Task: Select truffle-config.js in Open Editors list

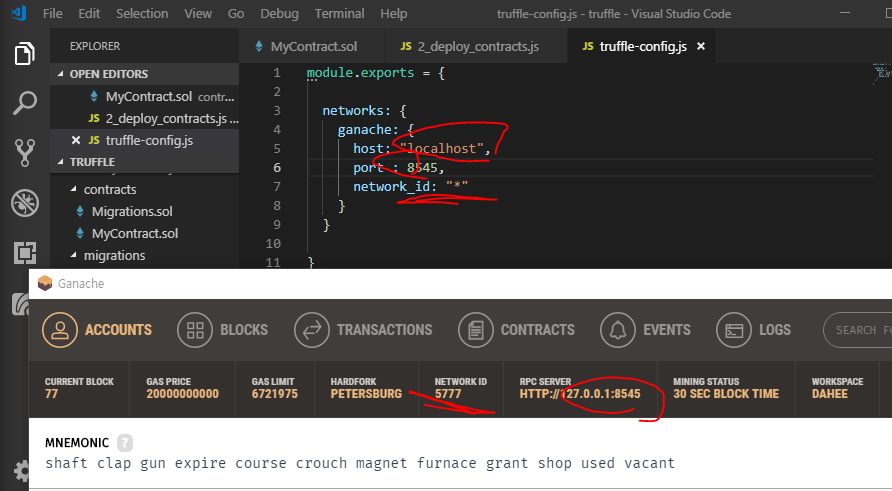Action: tap(144, 140)
